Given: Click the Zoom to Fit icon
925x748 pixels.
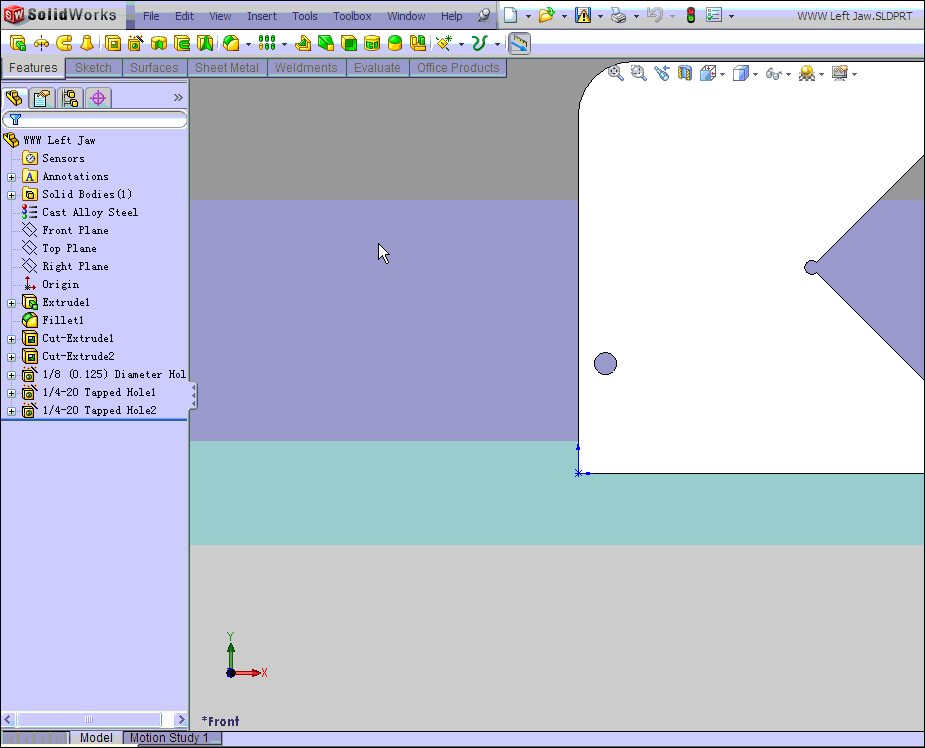Looking at the screenshot, I should pyautogui.click(x=613, y=72).
